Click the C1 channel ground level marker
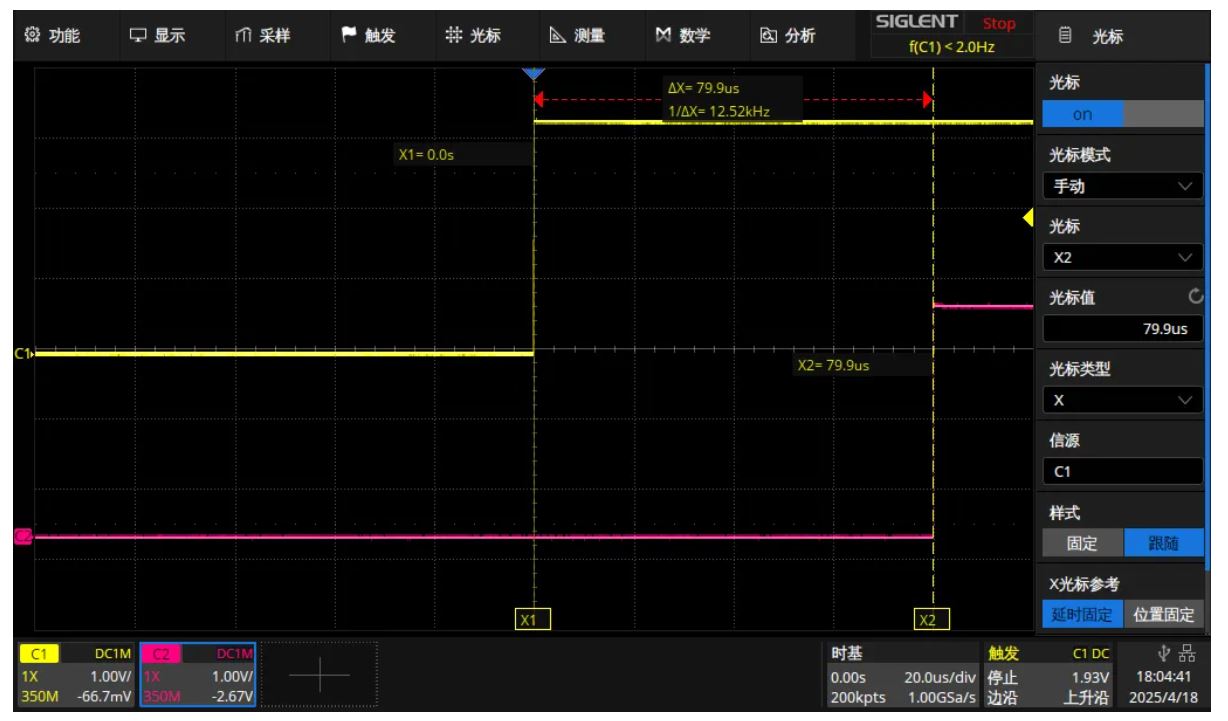This screenshot has height=721, width=1228. pos(23,353)
